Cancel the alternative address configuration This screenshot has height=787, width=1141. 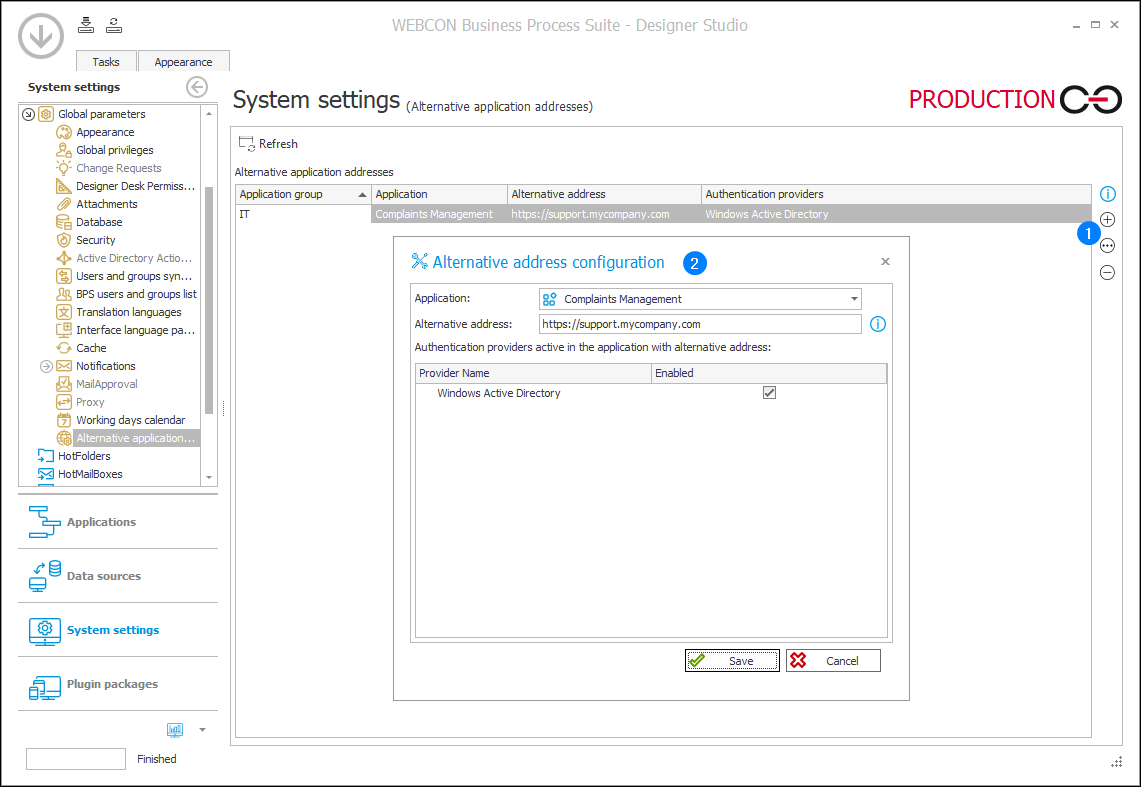(833, 660)
